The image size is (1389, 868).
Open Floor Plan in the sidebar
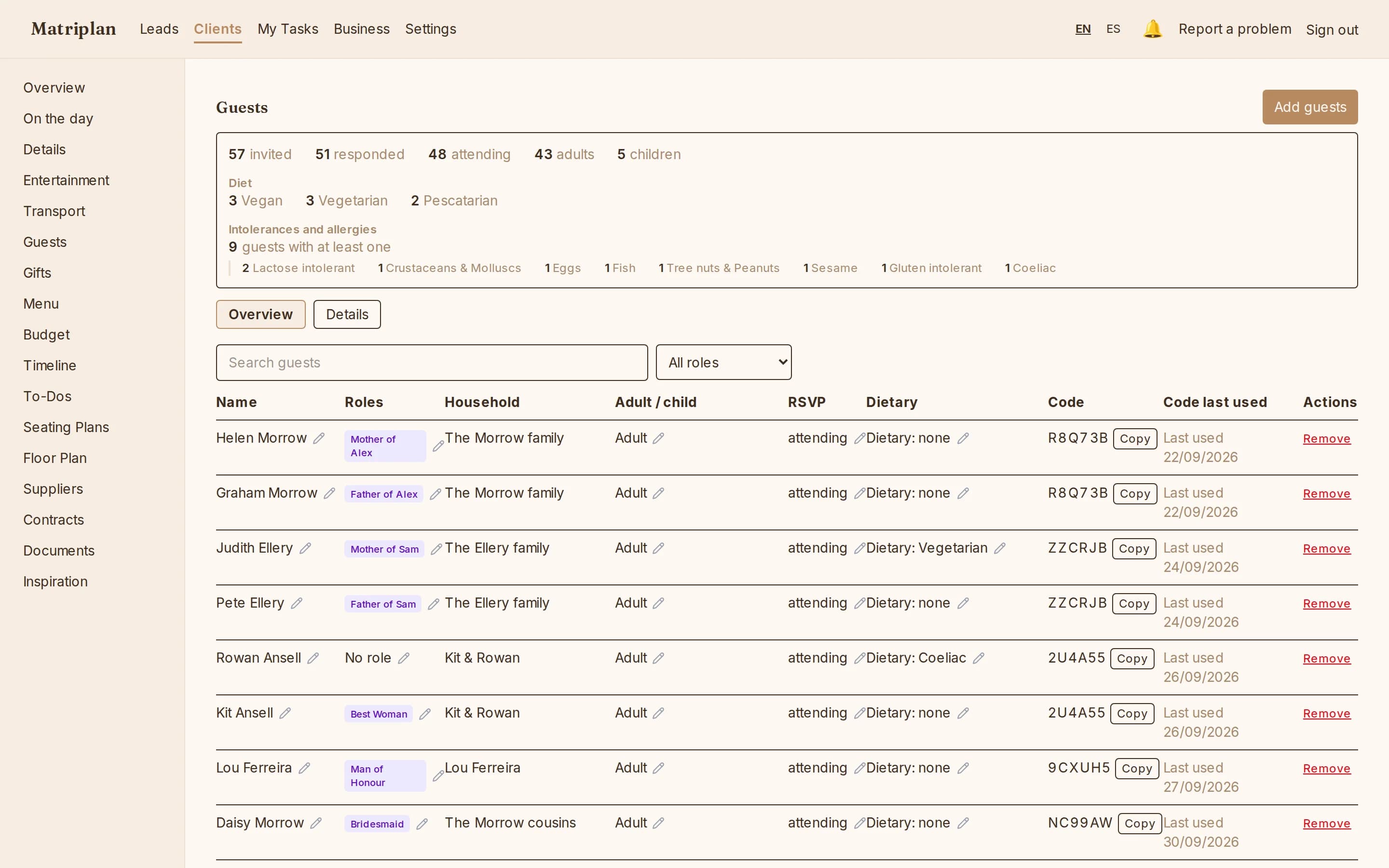tap(54, 458)
